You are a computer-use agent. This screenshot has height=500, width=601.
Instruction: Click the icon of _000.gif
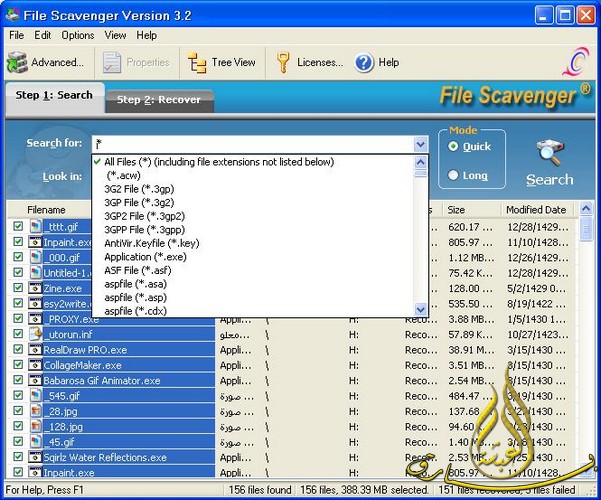point(36,257)
